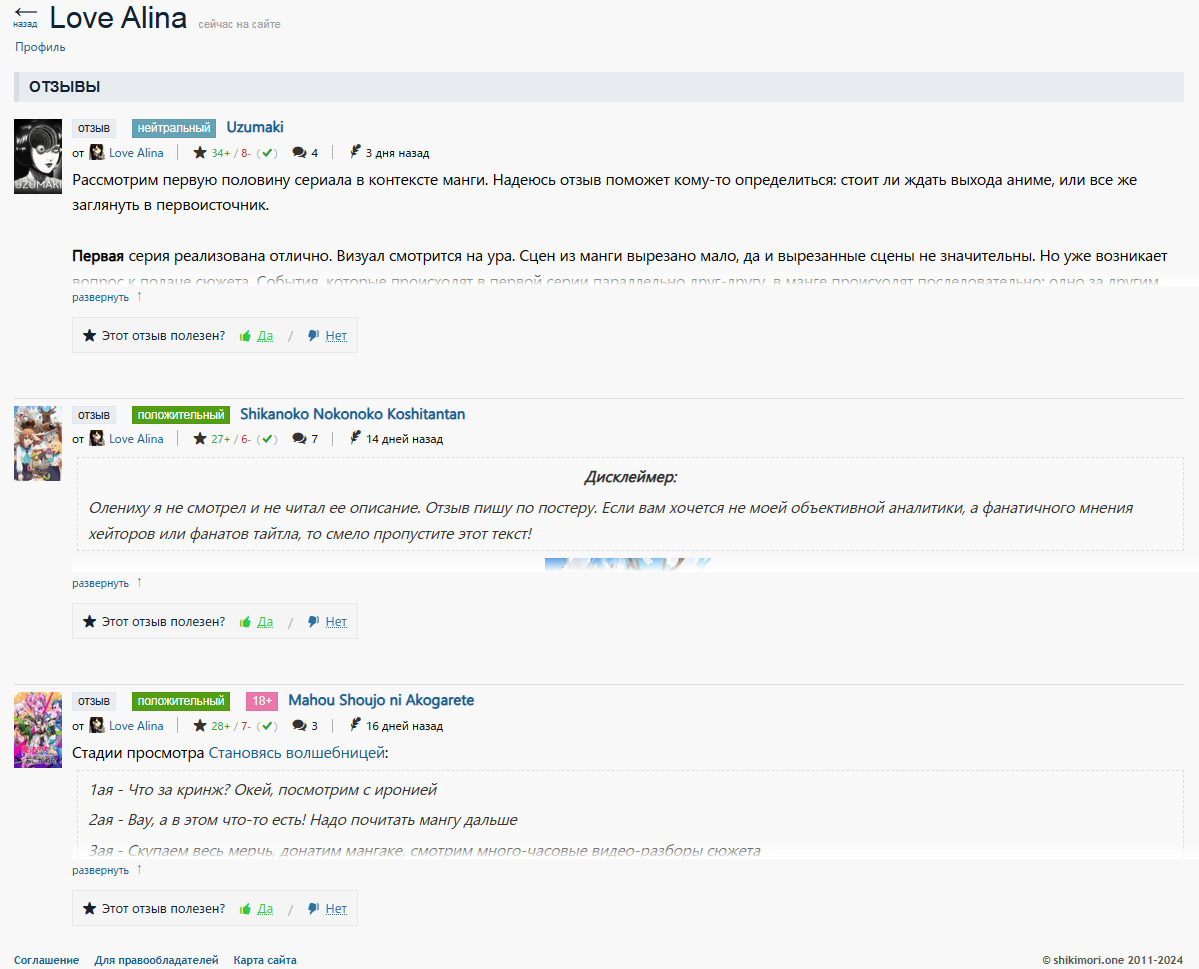Click the star votes icon on Uzumaki review
The image size is (1199, 969).
tap(200, 153)
